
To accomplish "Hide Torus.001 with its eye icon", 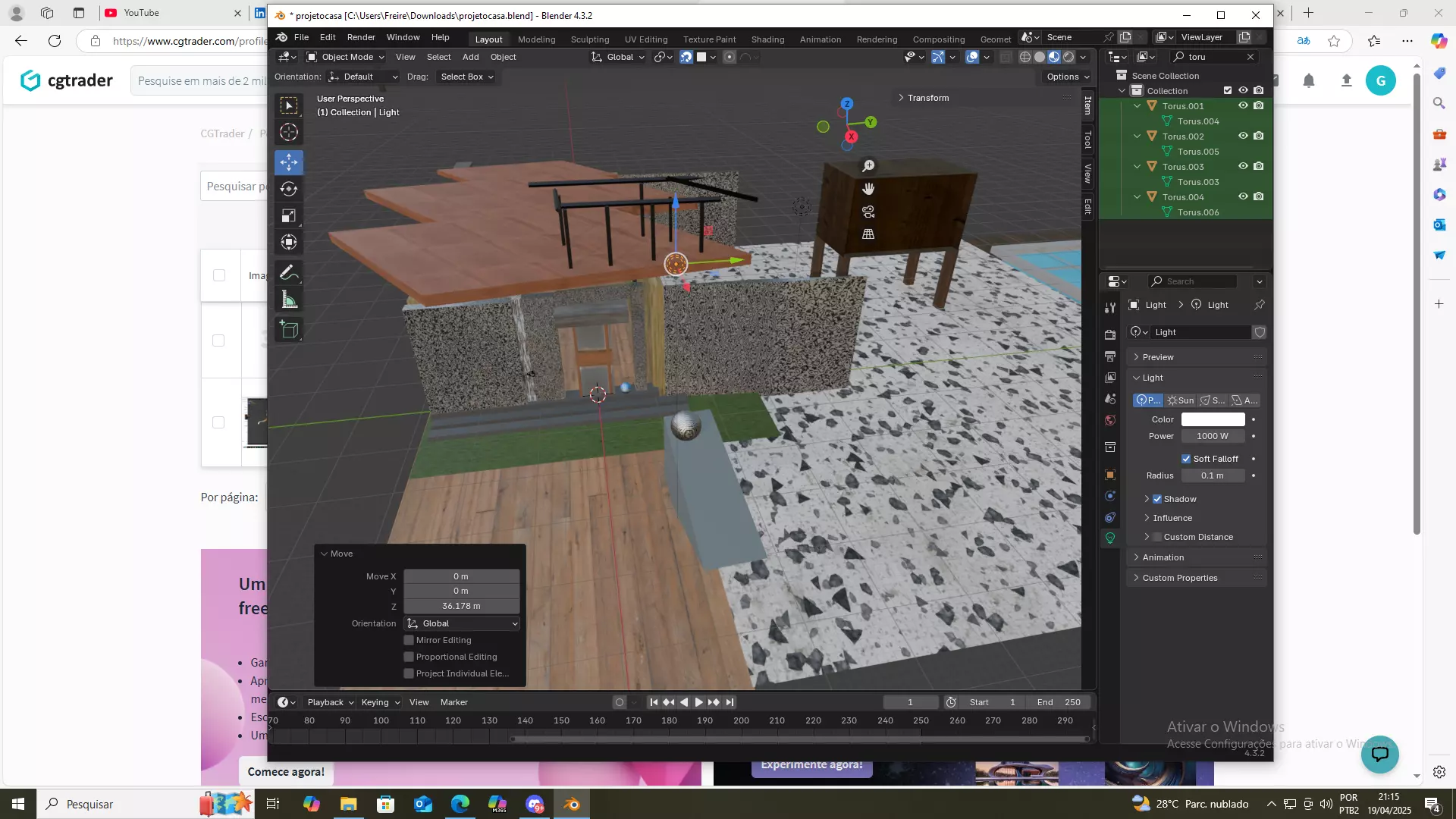I will point(1243,105).
